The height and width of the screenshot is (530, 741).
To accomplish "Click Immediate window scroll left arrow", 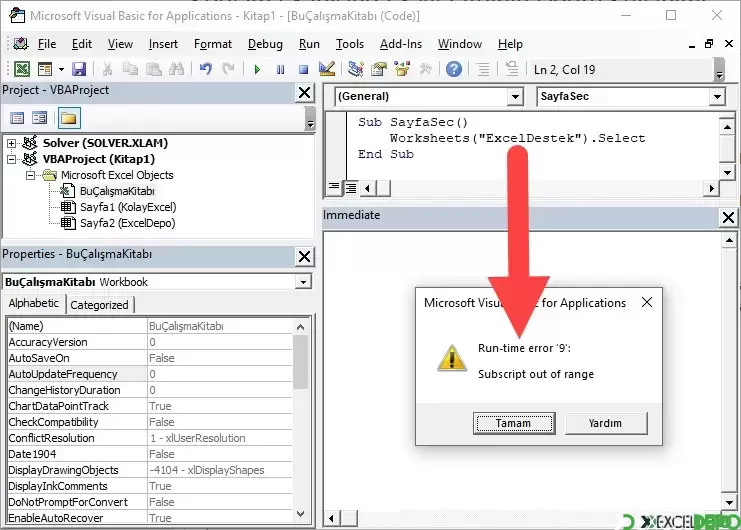I will point(332,519).
